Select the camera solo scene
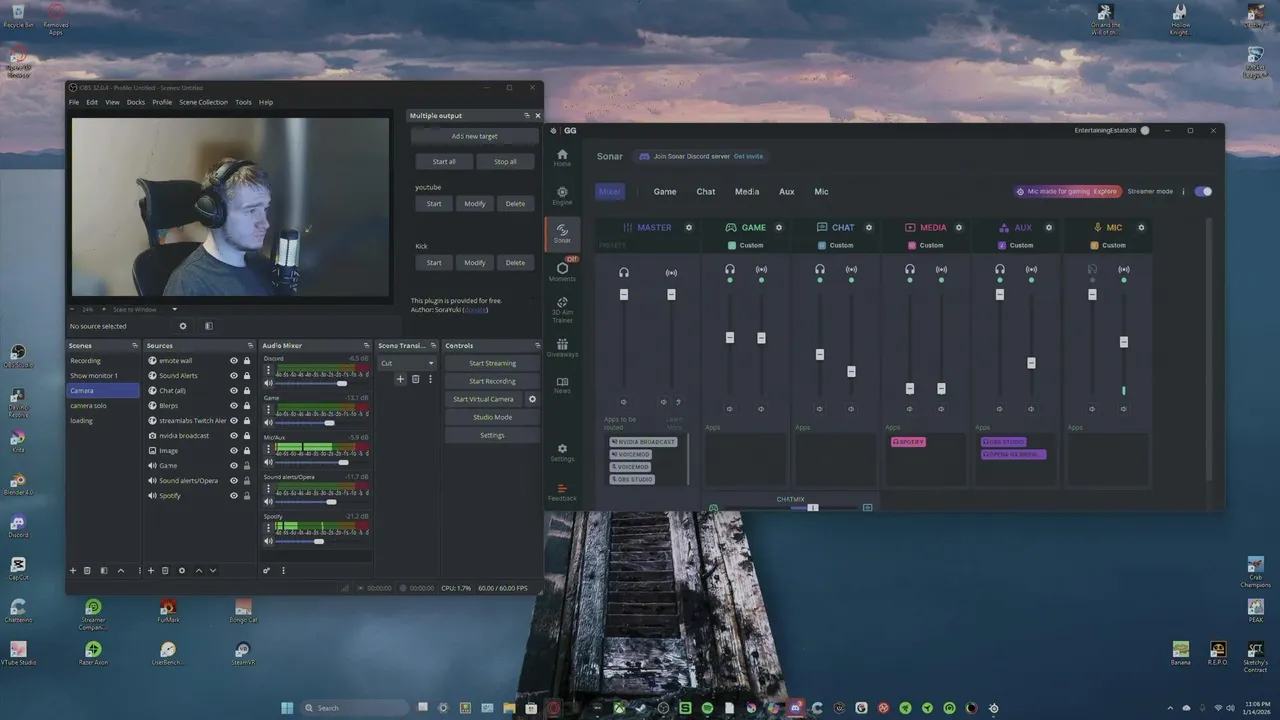The width and height of the screenshot is (1280, 720). point(88,405)
